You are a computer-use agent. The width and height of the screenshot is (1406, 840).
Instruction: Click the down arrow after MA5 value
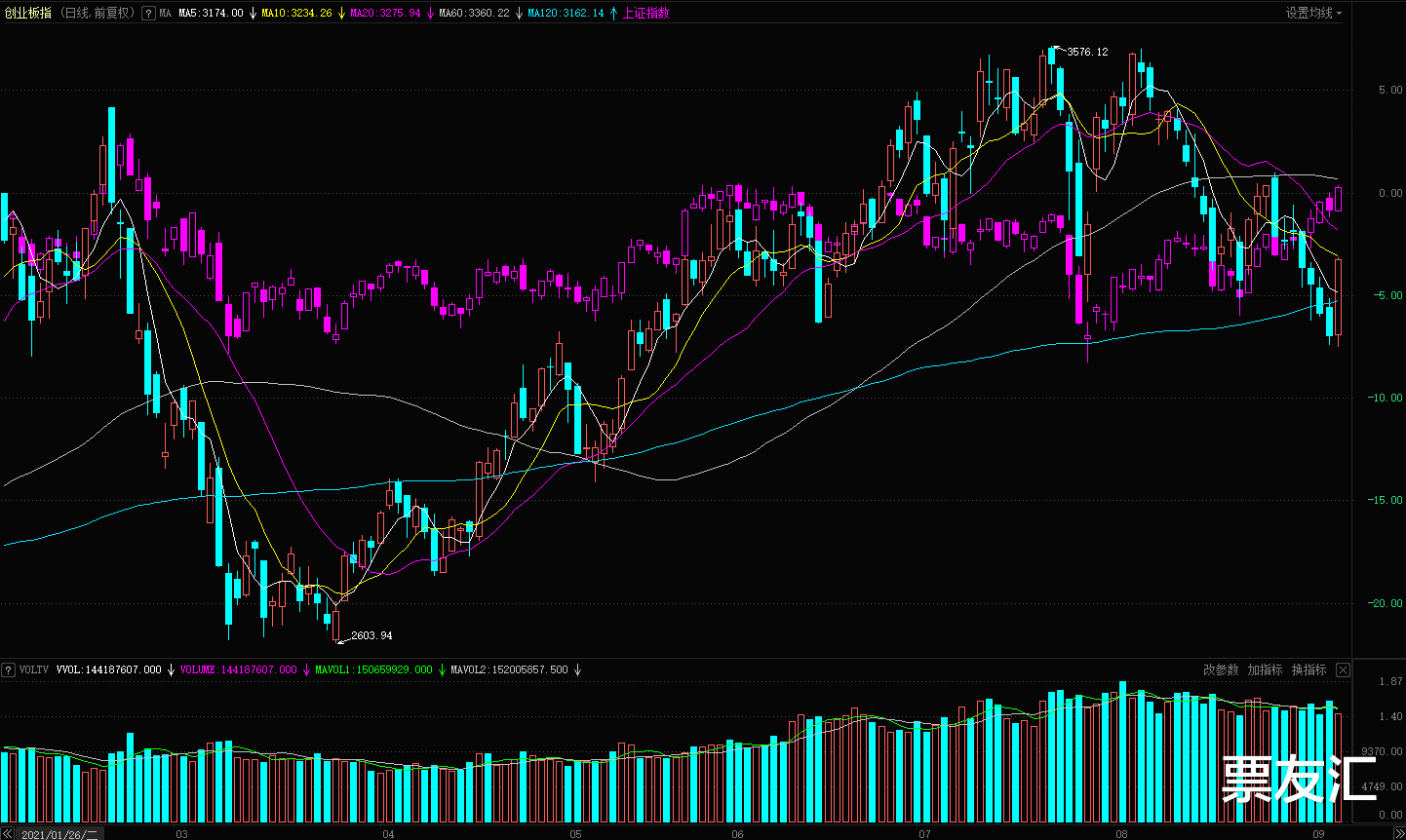tap(253, 14)
